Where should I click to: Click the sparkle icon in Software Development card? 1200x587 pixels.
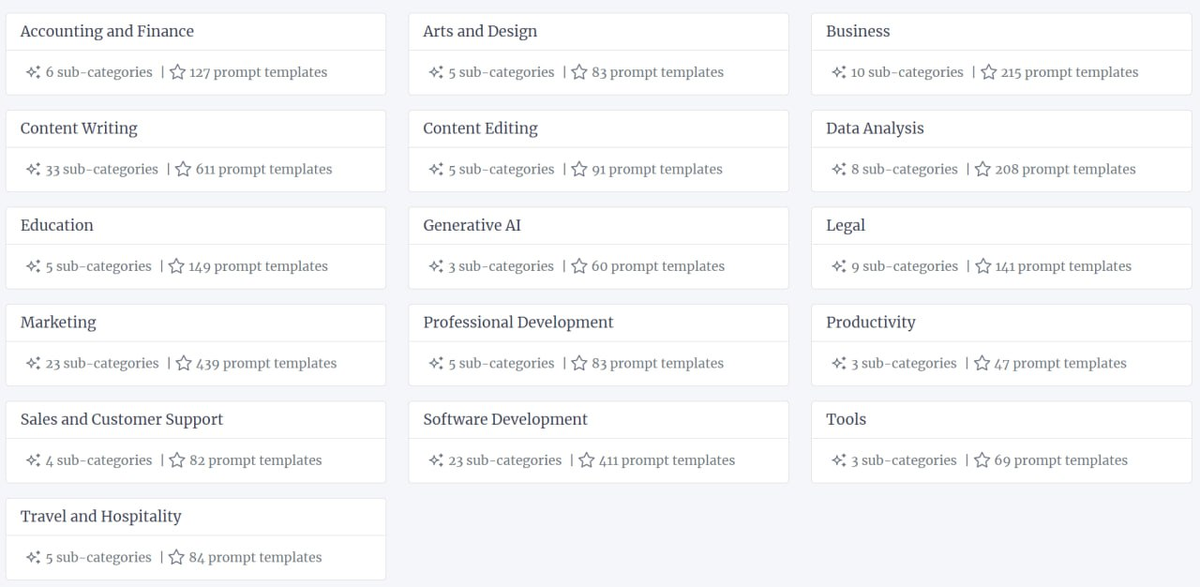coord(436,460)
